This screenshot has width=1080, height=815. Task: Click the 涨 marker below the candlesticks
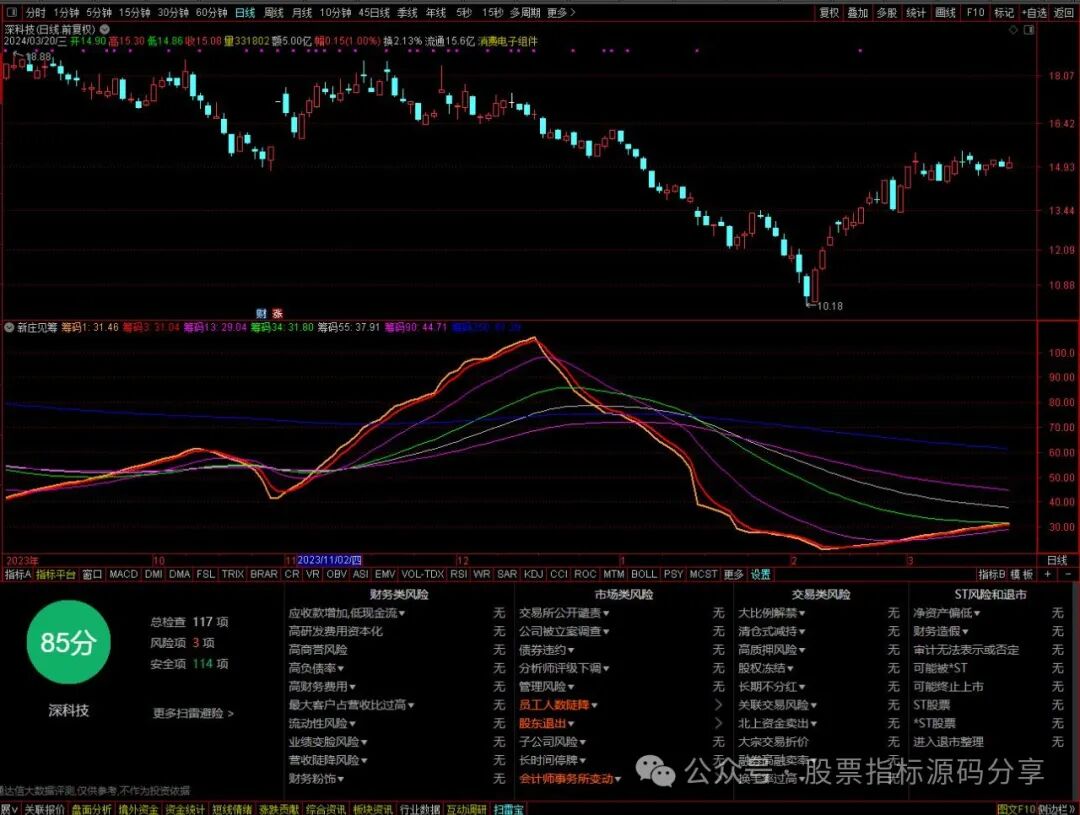tap(277, 313)
